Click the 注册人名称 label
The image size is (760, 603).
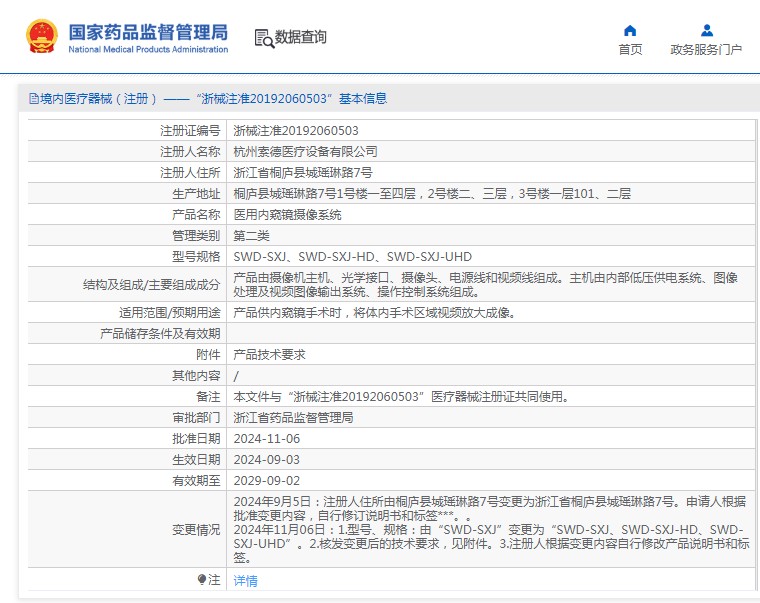190,152
